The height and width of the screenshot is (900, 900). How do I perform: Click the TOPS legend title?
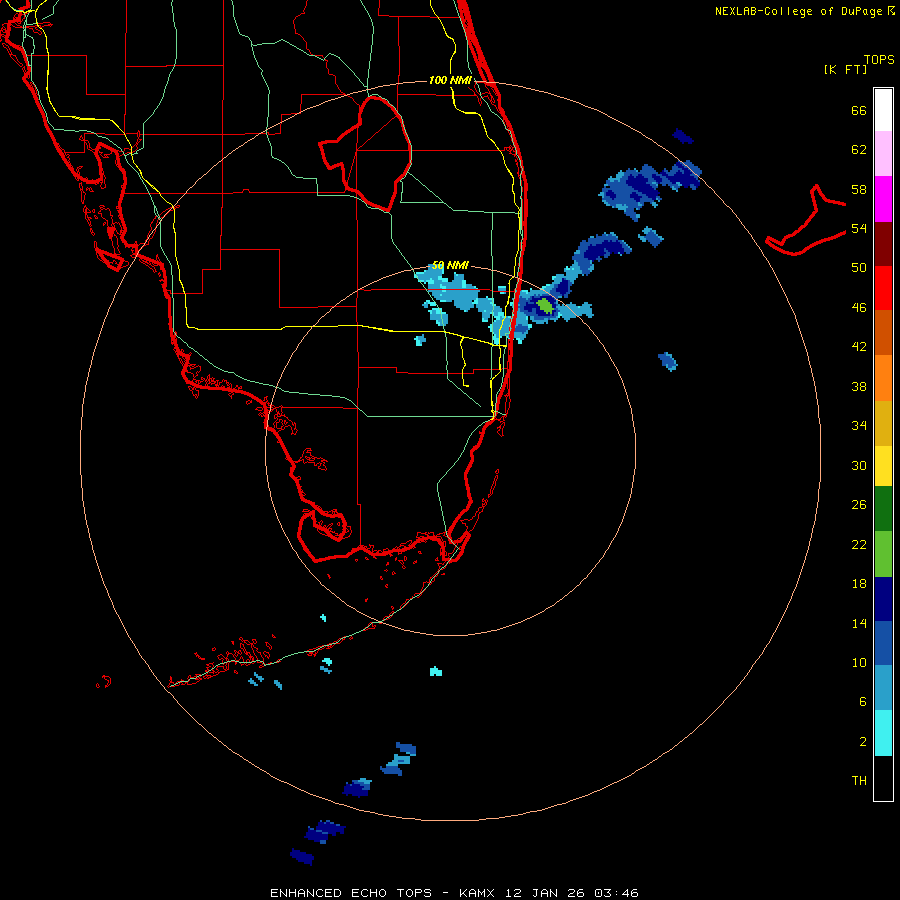point(879,59)
